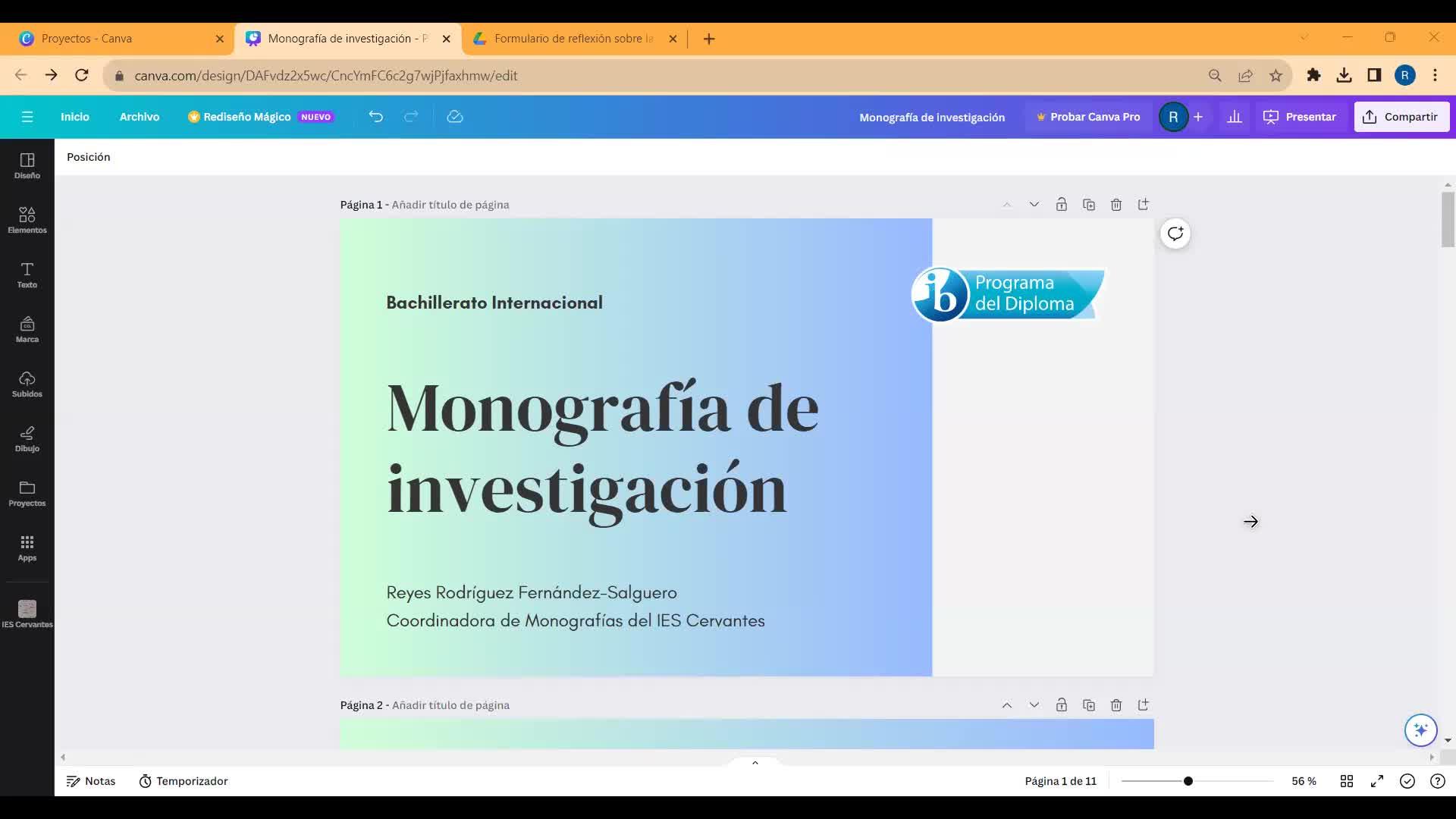This screenshot has width=1456, height=819.
Task: Open the IES Cervantes brand folder
Action: [x=27, y=614]
